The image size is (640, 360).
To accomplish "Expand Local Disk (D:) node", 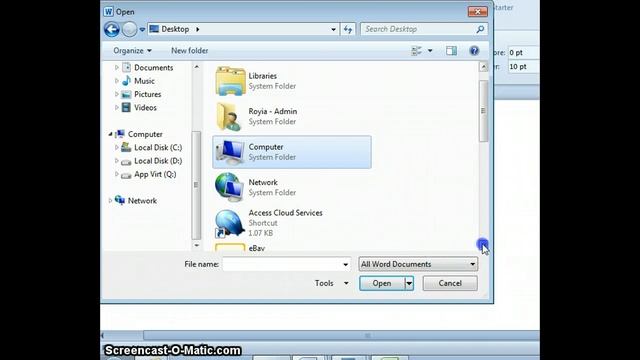I will (117, 161).
